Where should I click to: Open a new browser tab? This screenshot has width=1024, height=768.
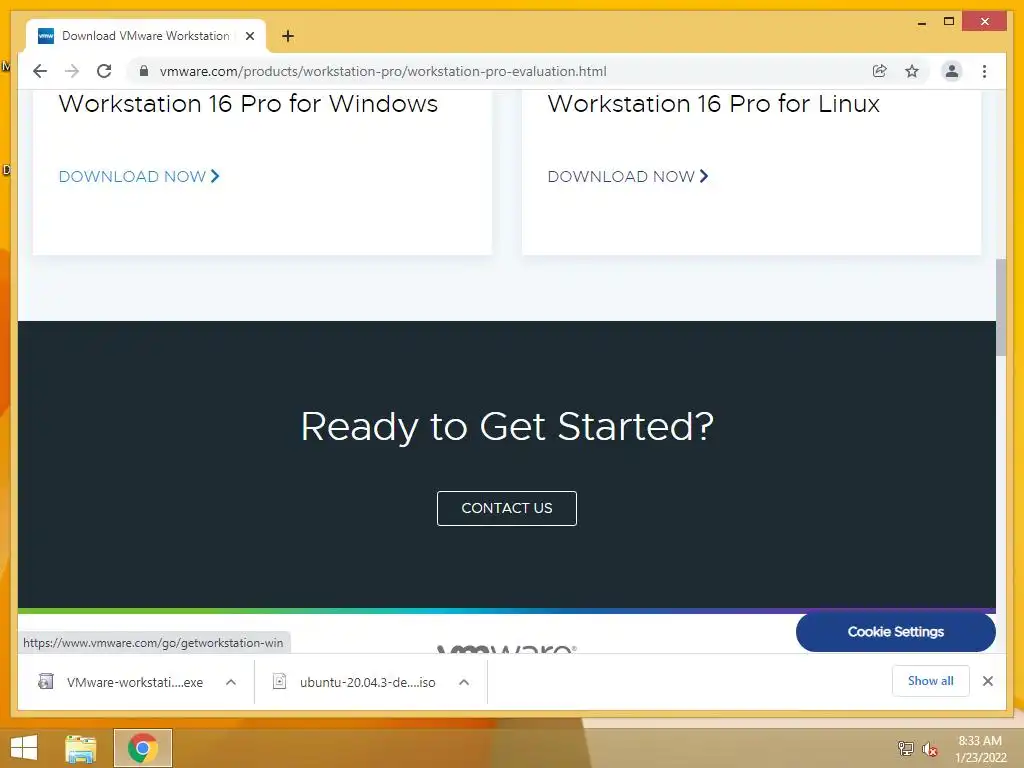(x=287, y=36)
